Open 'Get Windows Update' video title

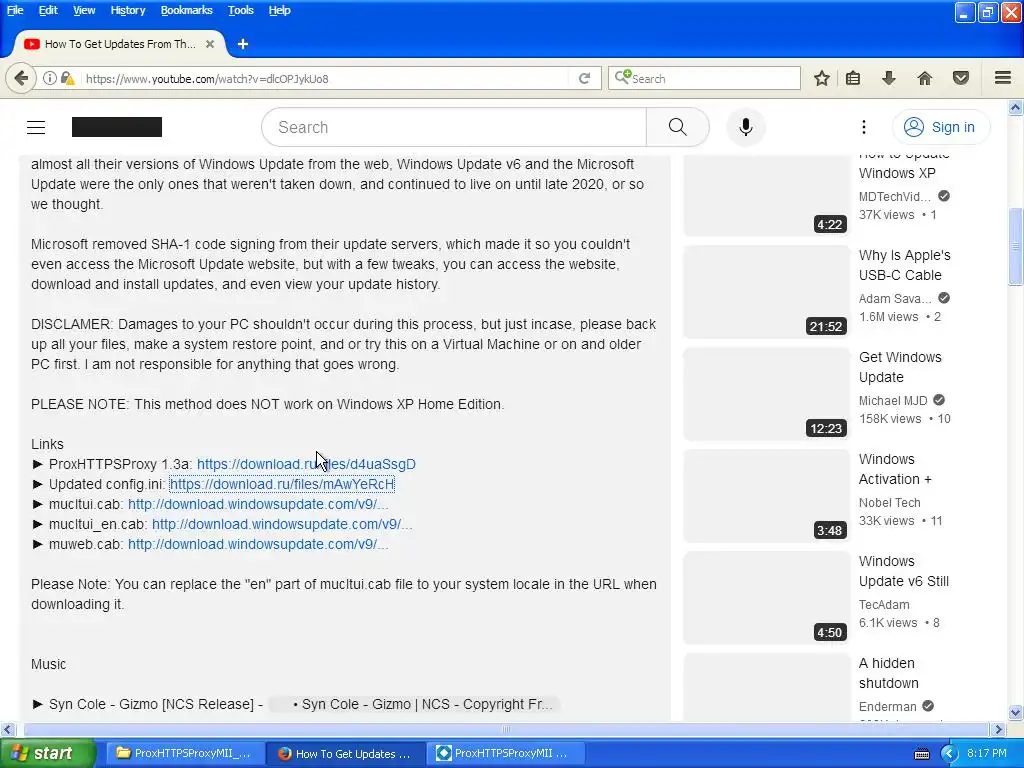(x=900, y=367)
